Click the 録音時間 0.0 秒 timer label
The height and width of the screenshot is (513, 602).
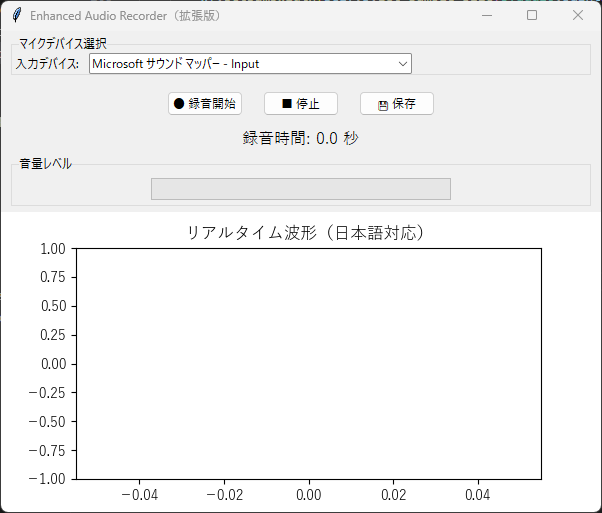(x=300, y=138)
